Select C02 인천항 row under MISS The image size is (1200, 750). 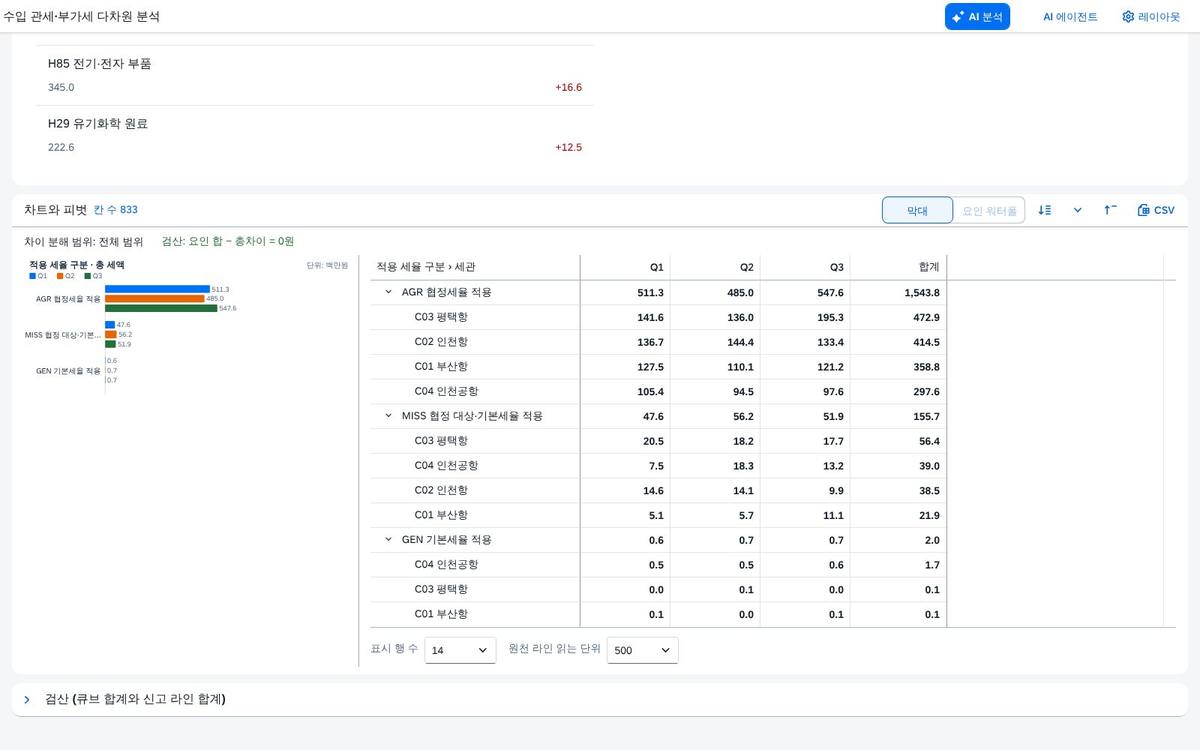[658, 491]
